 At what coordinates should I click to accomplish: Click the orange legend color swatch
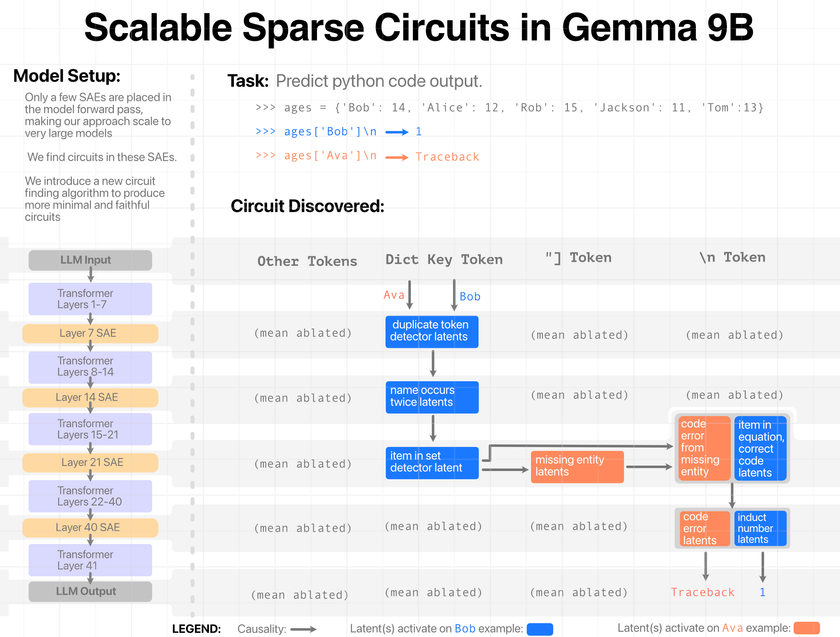[x=806, y=628]
